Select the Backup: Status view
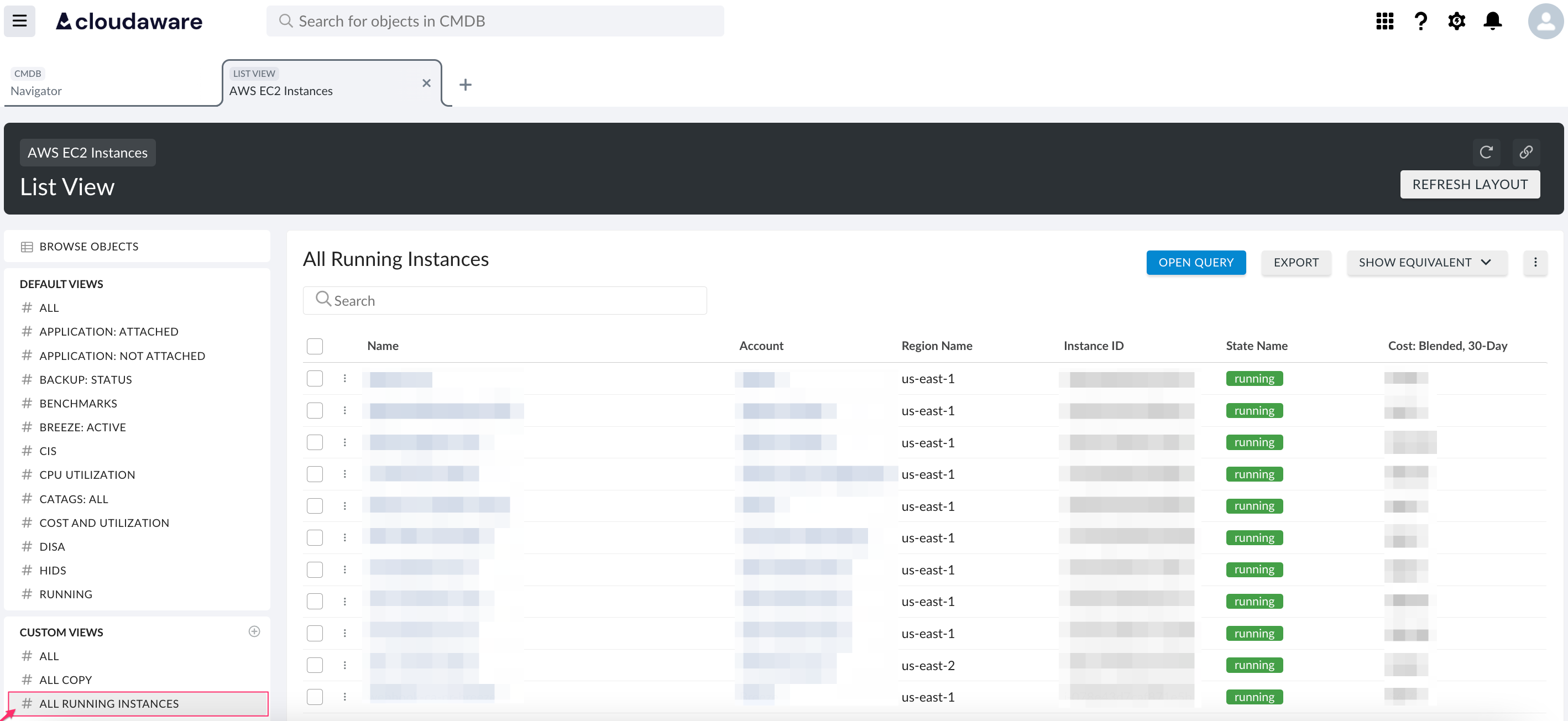The height and width of the screenshot is (721, 1568). point(86,379)
